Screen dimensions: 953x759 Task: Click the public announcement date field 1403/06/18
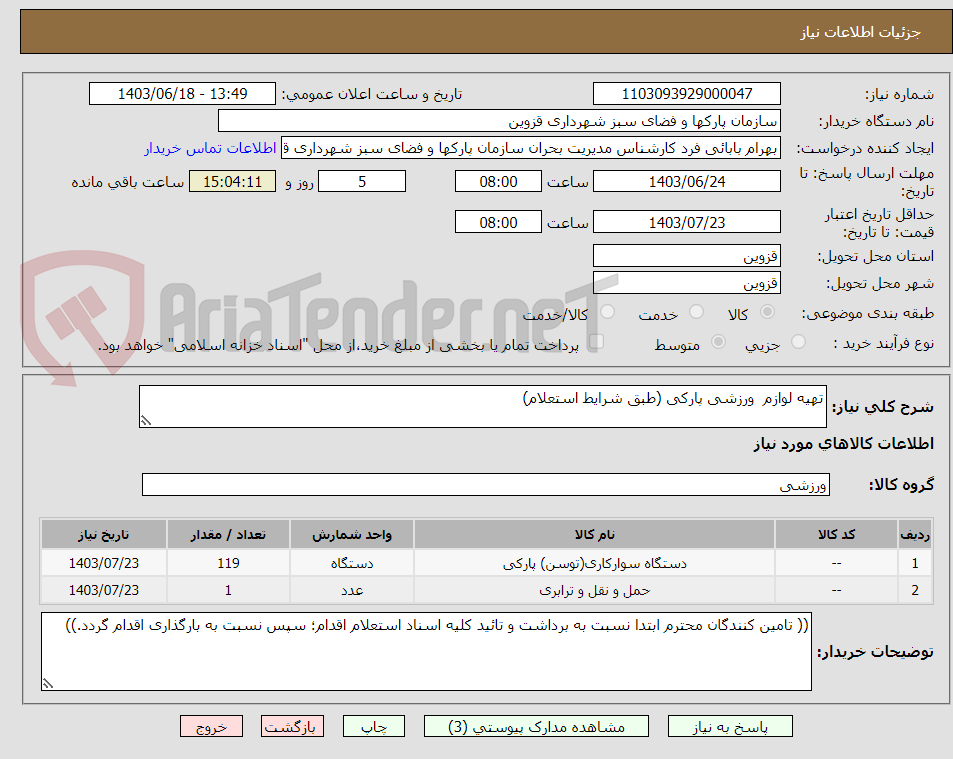coord(182,94)
